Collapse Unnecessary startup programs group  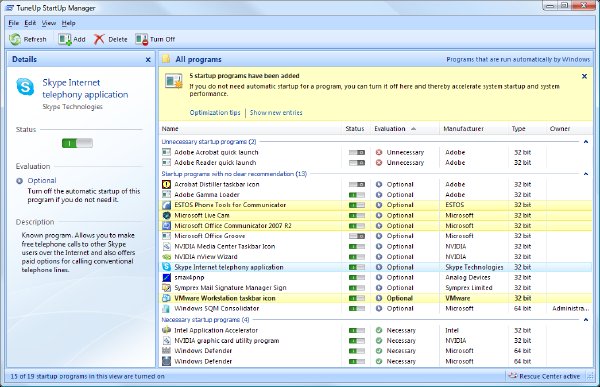click(x=585, y=142)
